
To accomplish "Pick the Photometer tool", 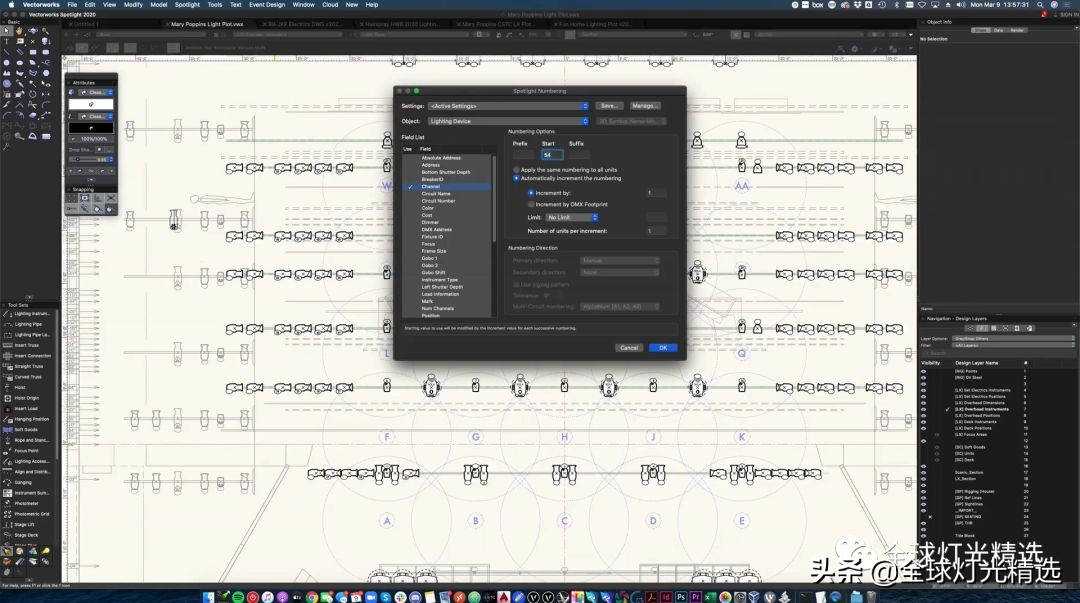I will click(27, 503).
